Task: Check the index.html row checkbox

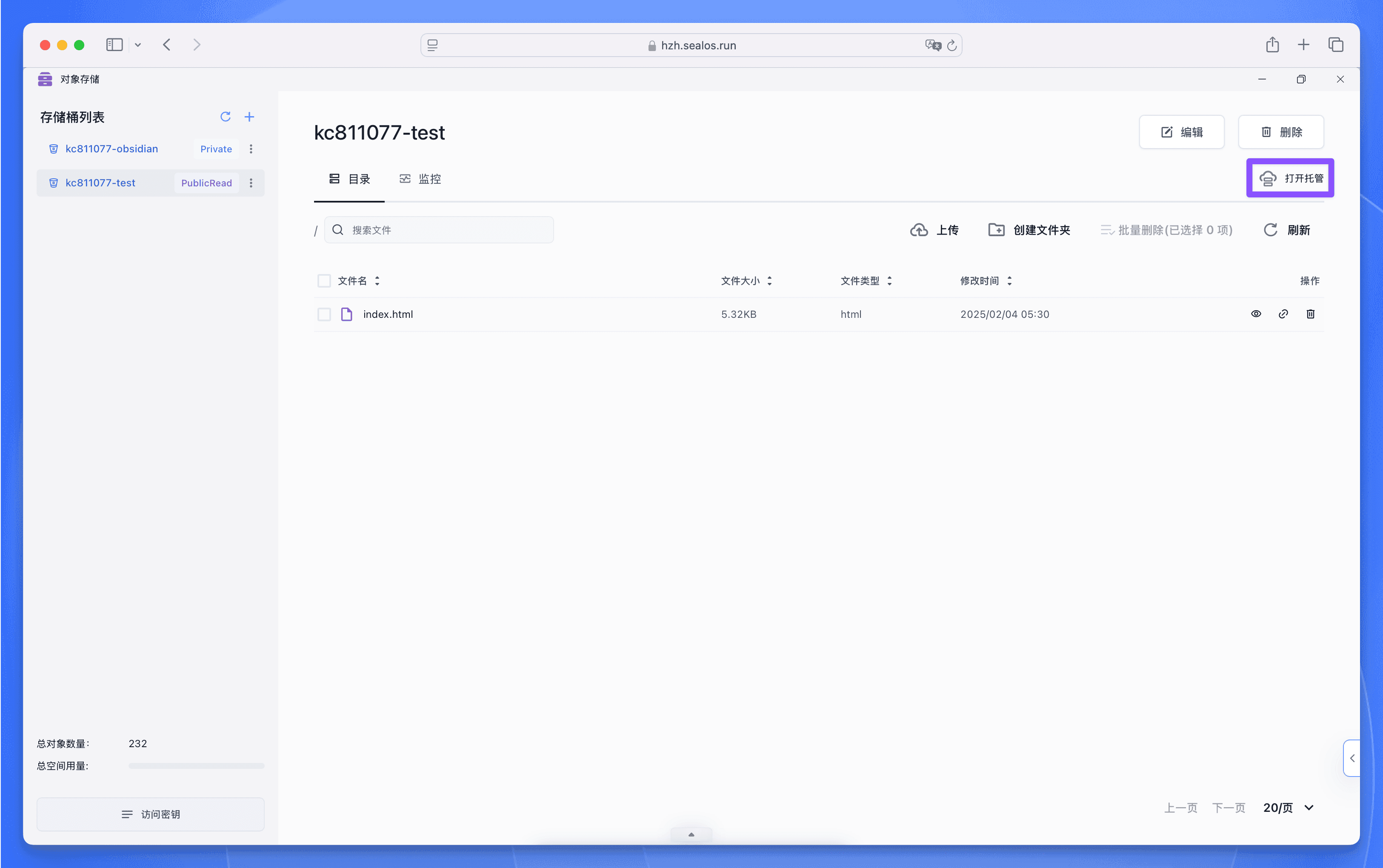Action: pos(324,314)
